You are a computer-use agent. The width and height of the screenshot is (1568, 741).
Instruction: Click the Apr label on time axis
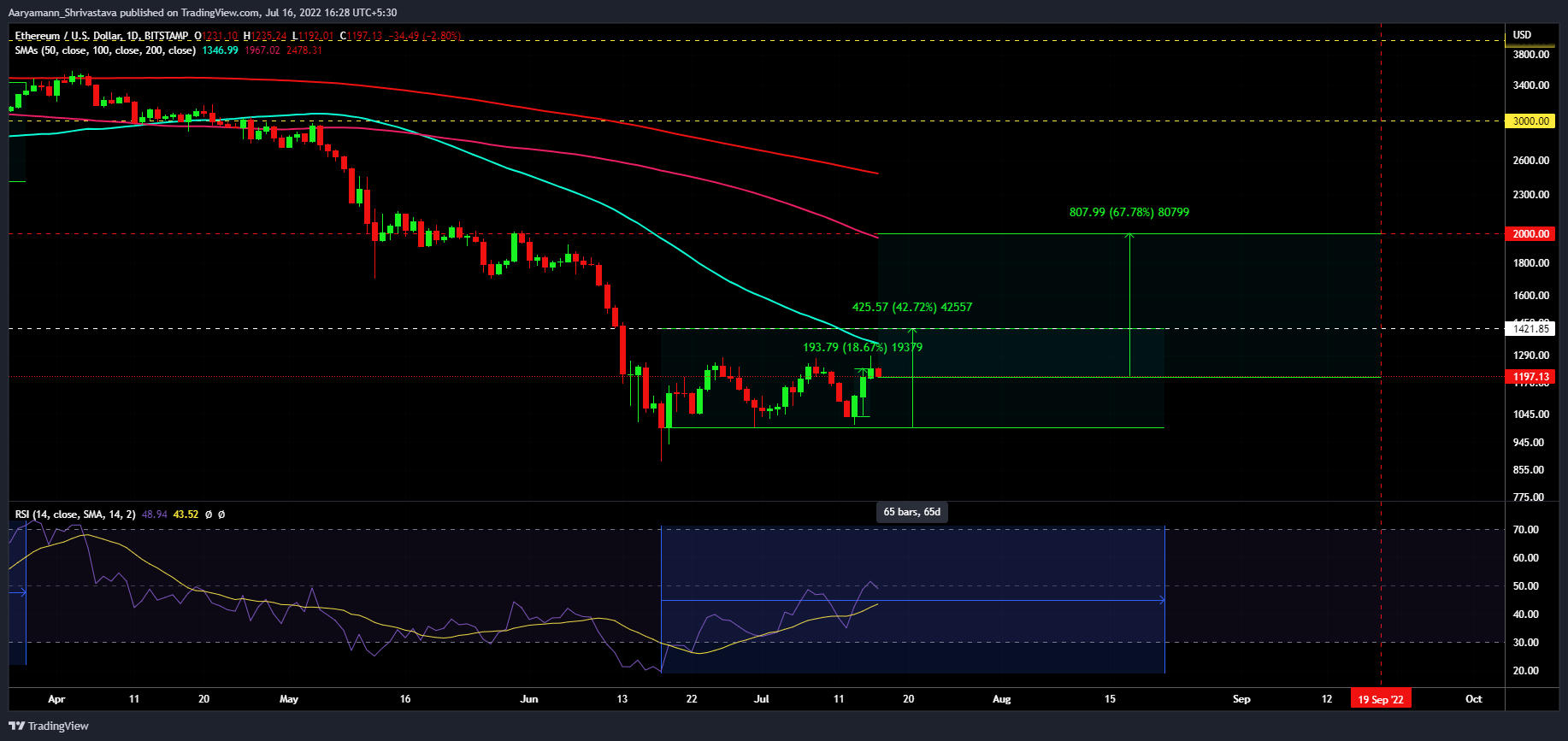point(56,699)
